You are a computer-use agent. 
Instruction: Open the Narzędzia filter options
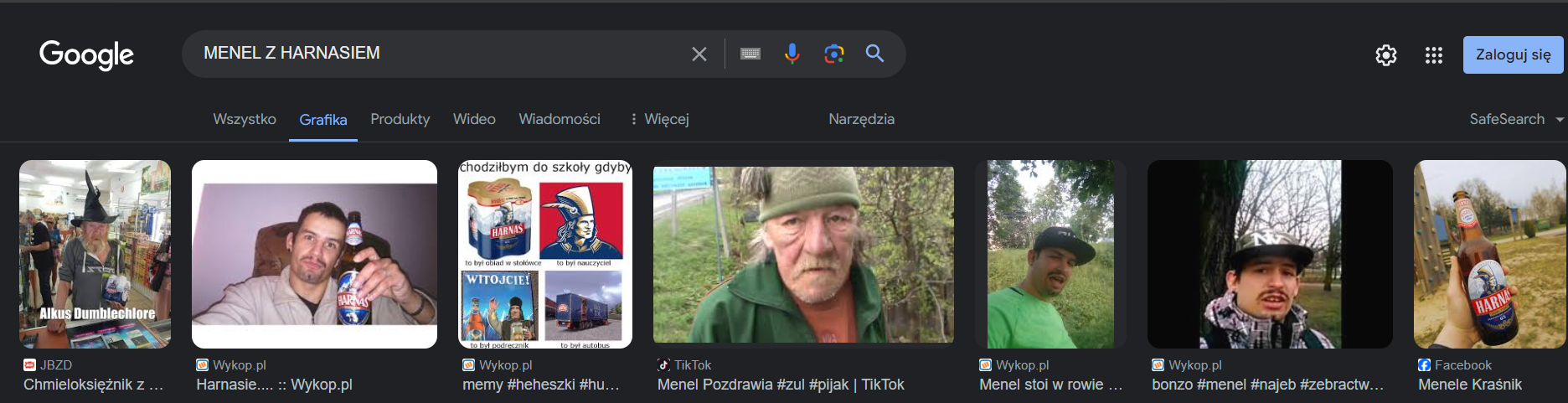[861, 119]
